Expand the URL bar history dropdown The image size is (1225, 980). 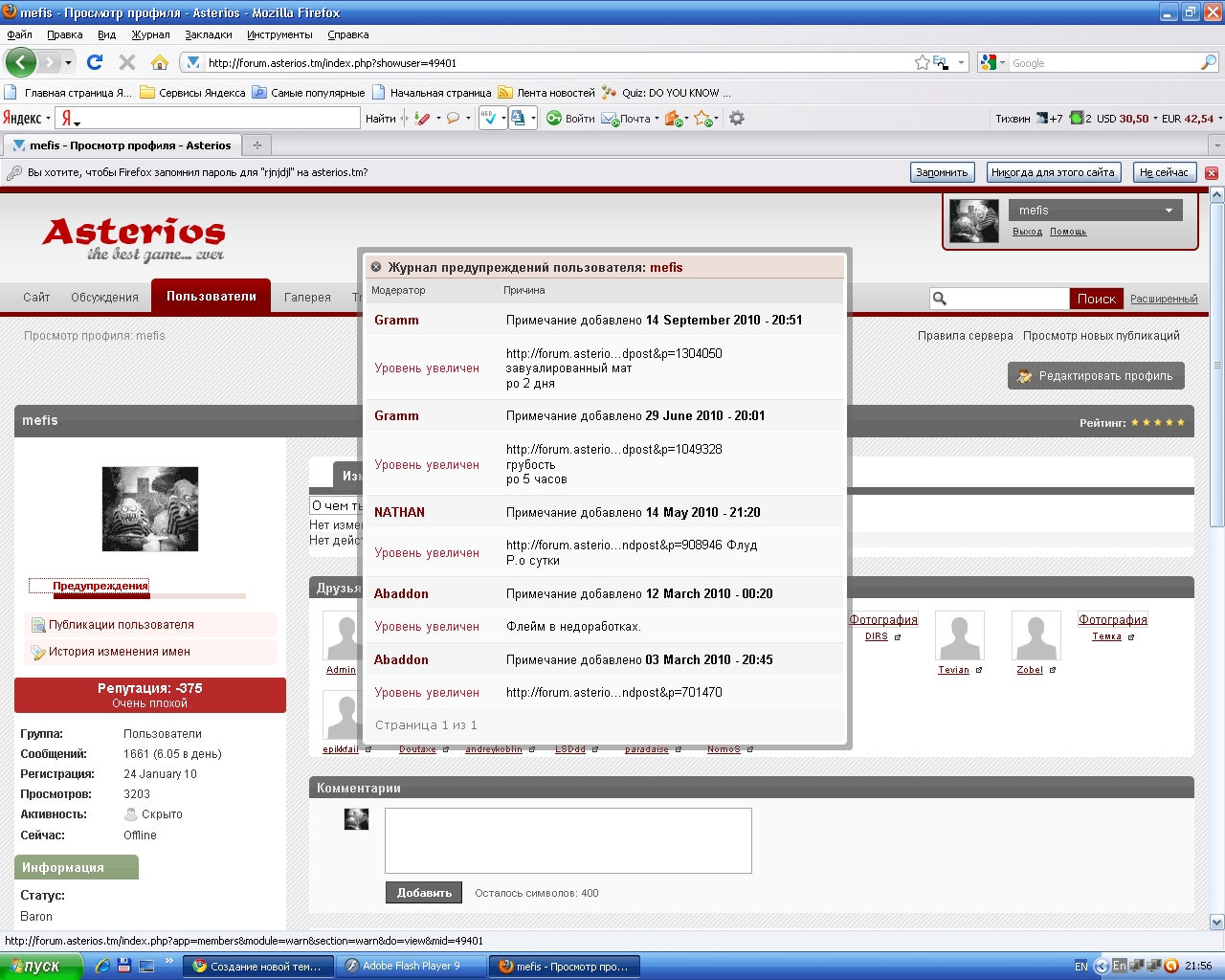click(962, 62)
